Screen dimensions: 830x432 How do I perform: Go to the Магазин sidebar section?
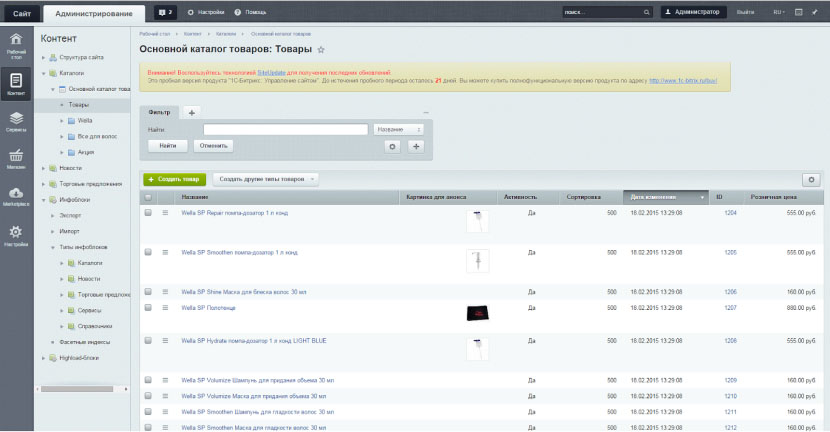coord(16,159)
